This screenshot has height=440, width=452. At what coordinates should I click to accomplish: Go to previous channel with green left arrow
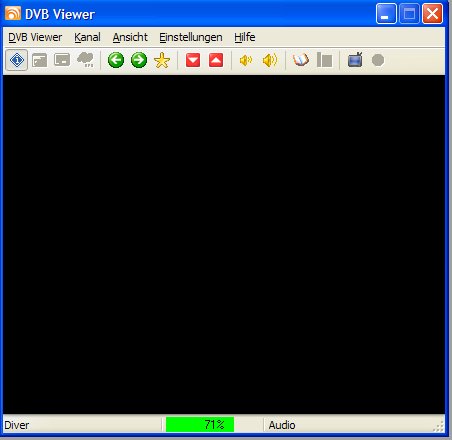pos(116,60)
